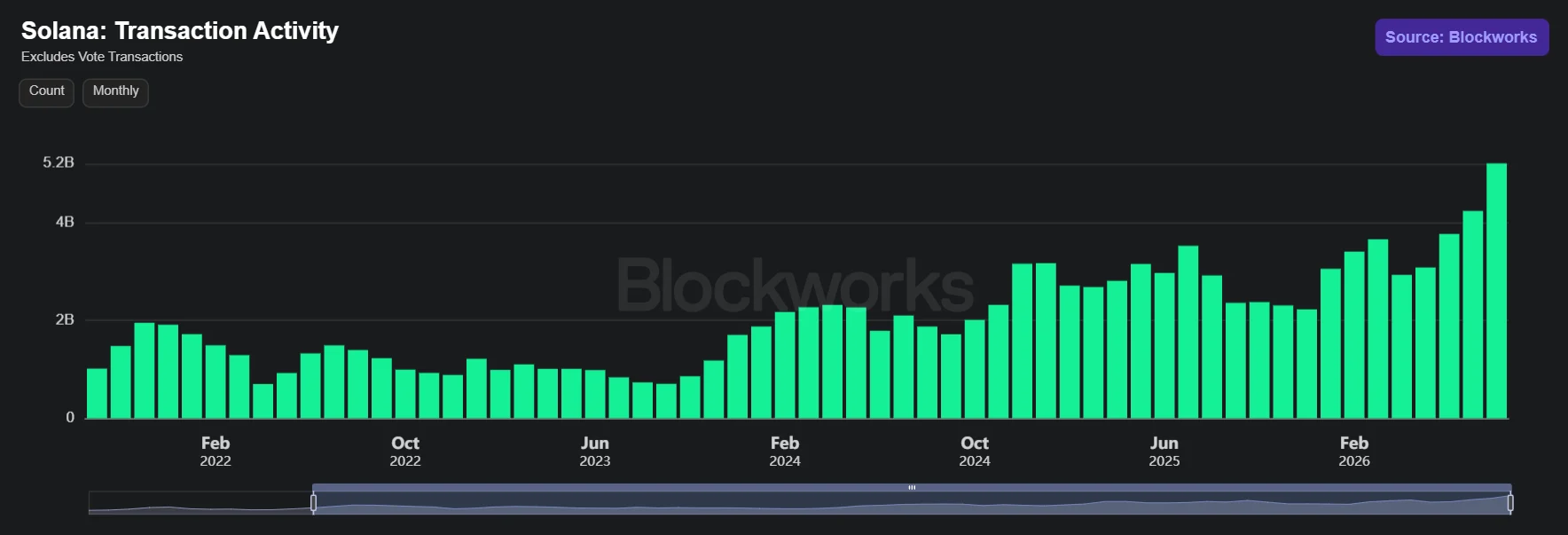This screenshot has height=535, width=1568.
Task: Click the 0 y-axis label
Action: click(70, 417)
